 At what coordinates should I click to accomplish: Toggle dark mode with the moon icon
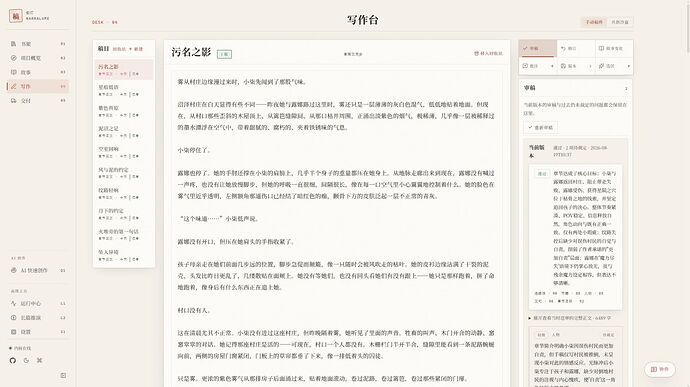click(x=26, y=360)
